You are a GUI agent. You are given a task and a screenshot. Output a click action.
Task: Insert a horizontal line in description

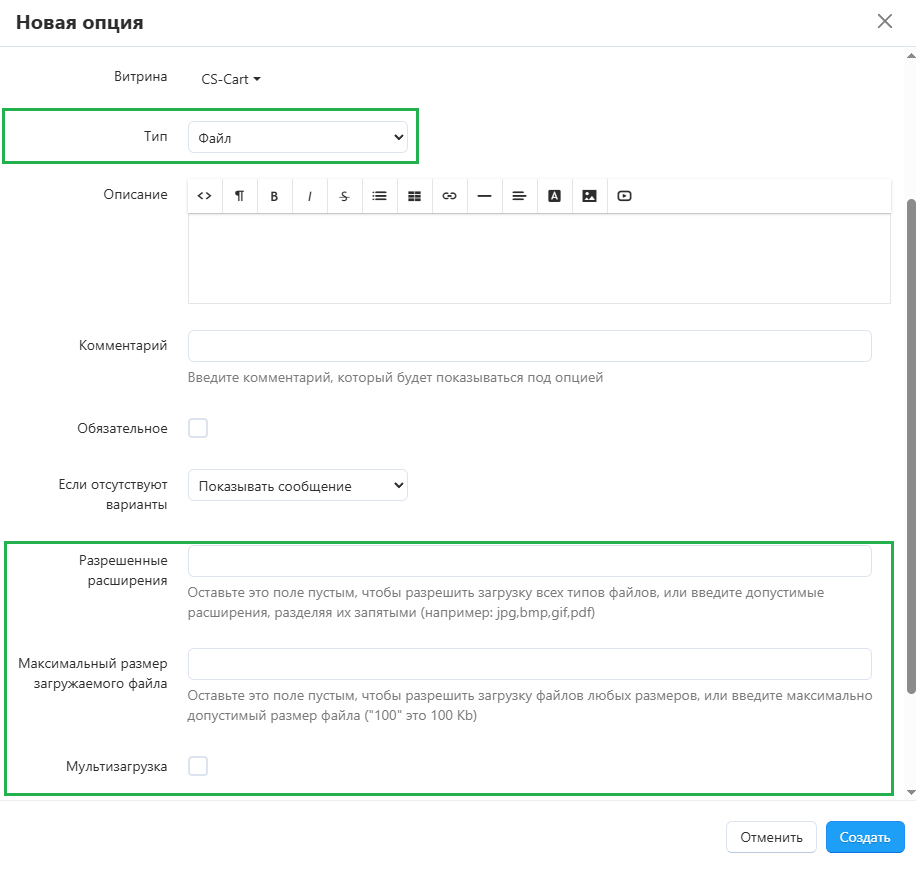click(485, 196)
